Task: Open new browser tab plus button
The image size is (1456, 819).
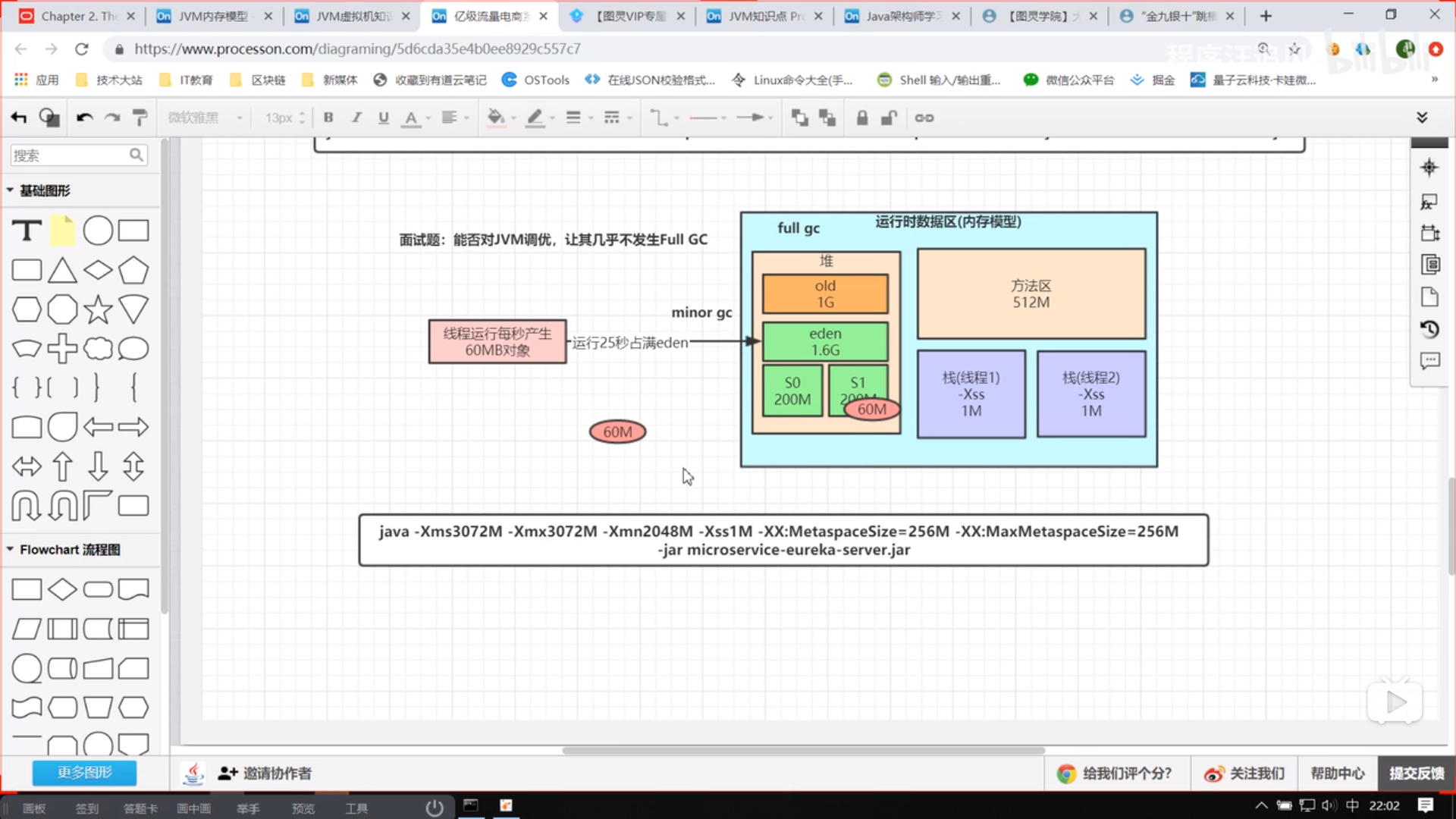Action: pyautogui.click(x=1266, y=16)
